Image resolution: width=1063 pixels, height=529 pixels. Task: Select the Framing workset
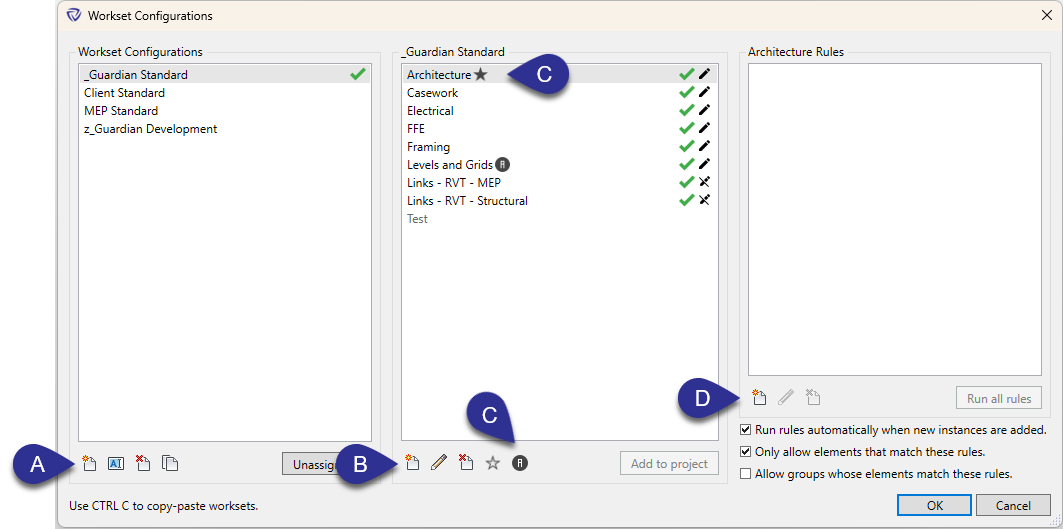point(559,146)
